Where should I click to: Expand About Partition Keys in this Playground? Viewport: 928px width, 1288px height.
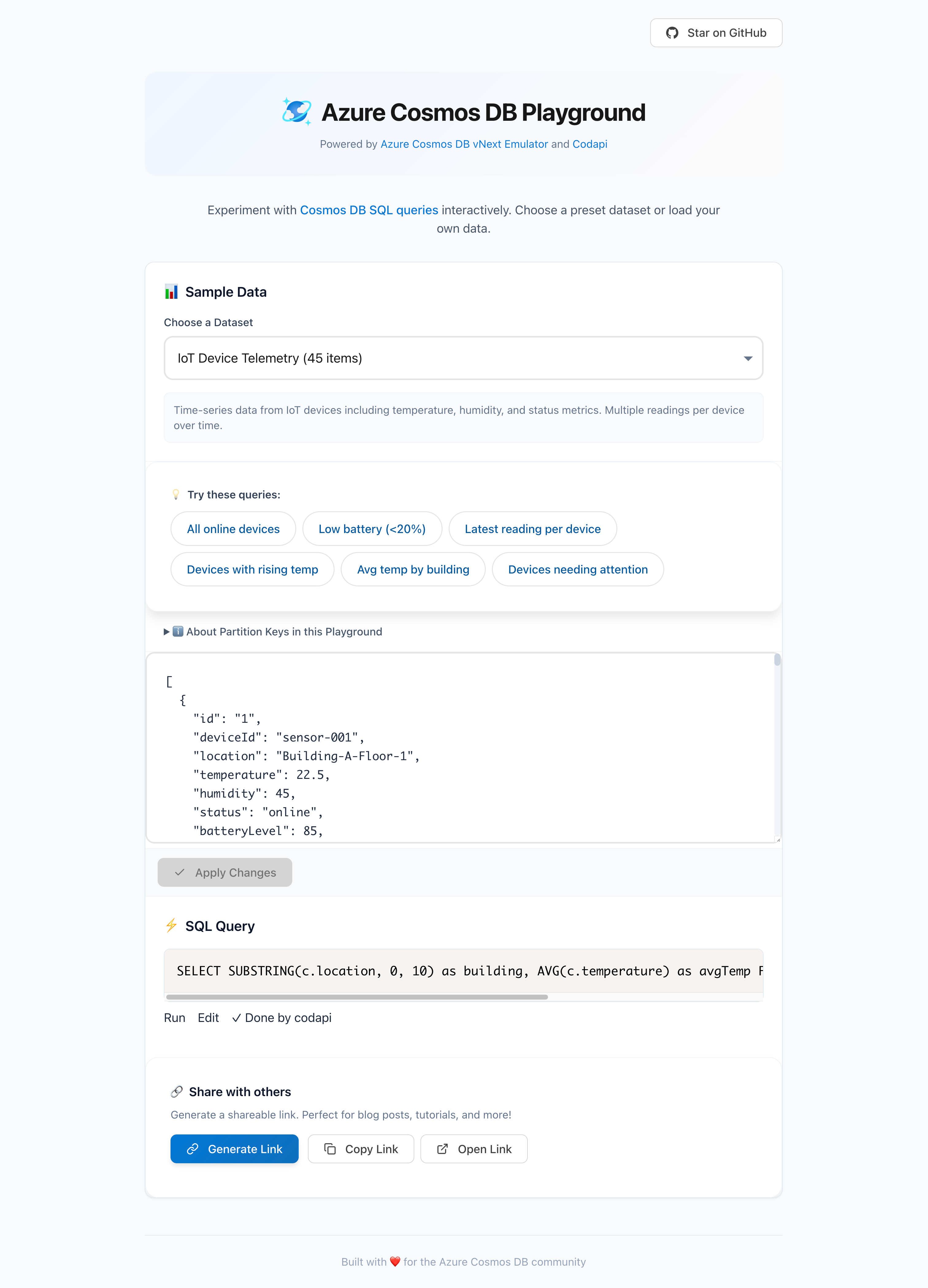coord(273,631)
